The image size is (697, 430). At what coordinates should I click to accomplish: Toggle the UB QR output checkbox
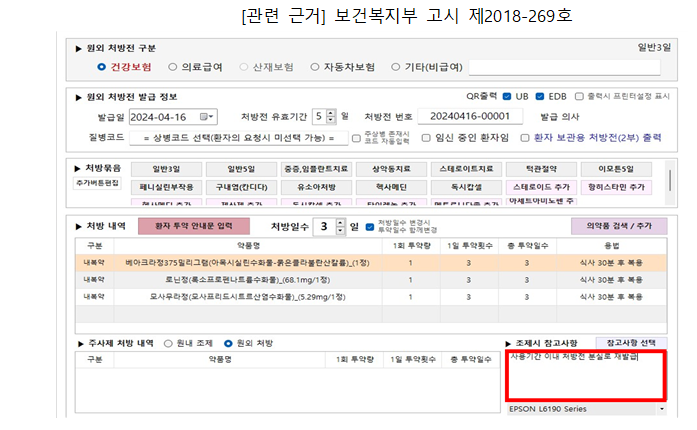click(507, 96)
